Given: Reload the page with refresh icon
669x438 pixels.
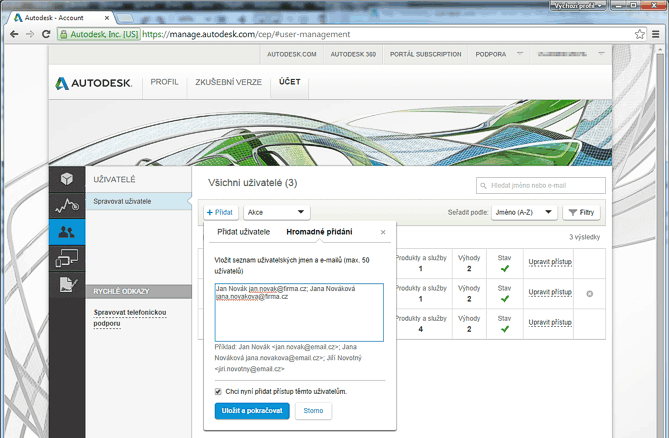Looking at the screenshot, I should click(46, 34).
